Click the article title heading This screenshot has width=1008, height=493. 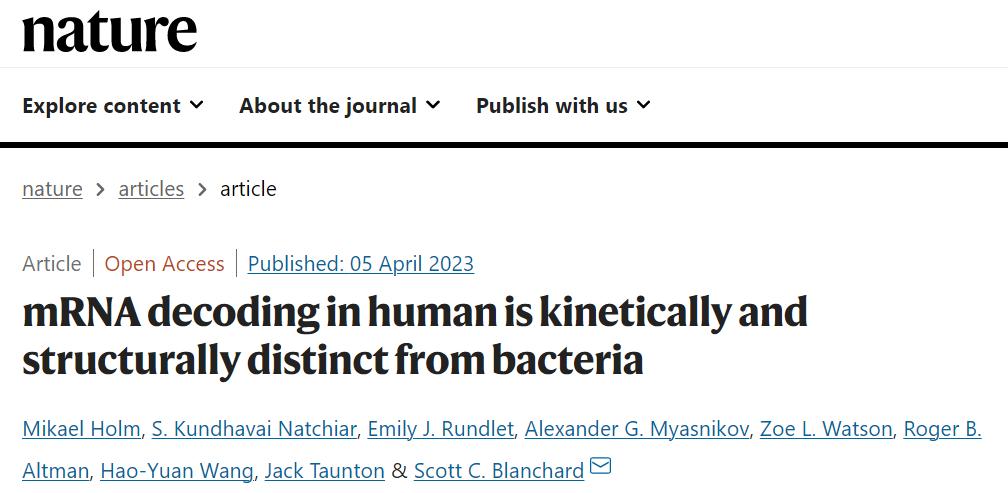tap(414, 336)
